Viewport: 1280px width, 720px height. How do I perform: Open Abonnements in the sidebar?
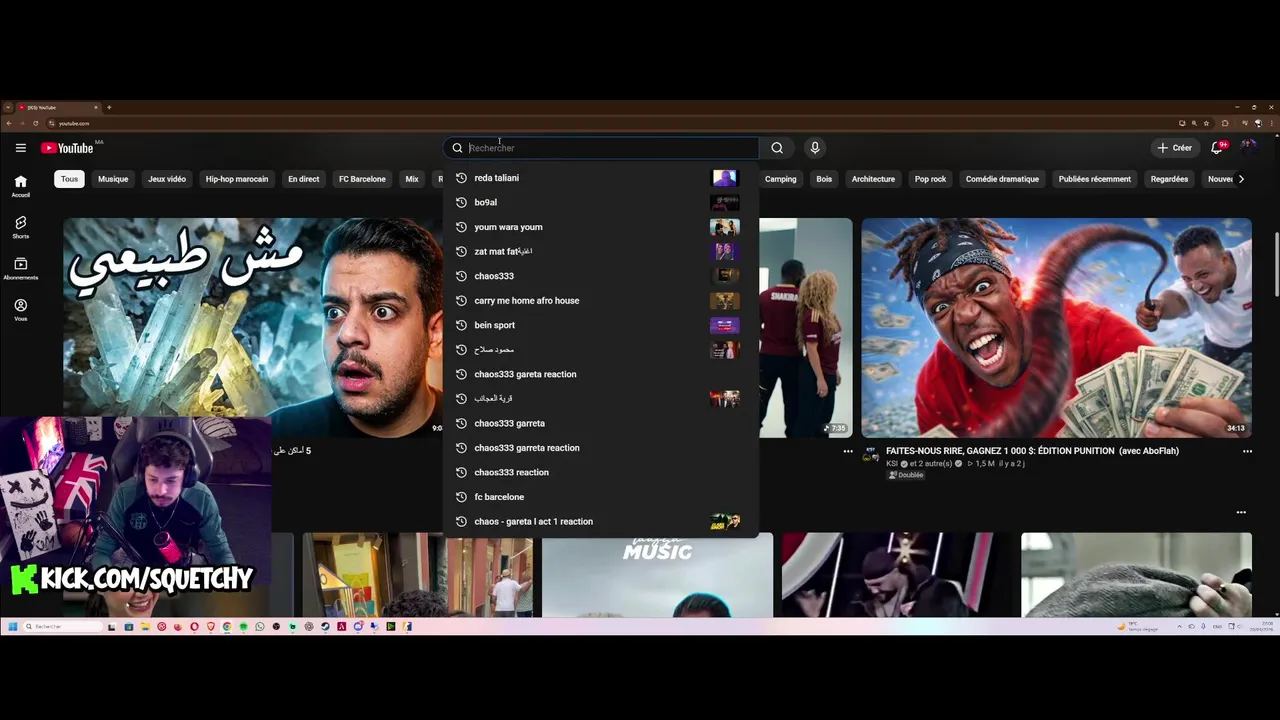click(x=20, y=268)
